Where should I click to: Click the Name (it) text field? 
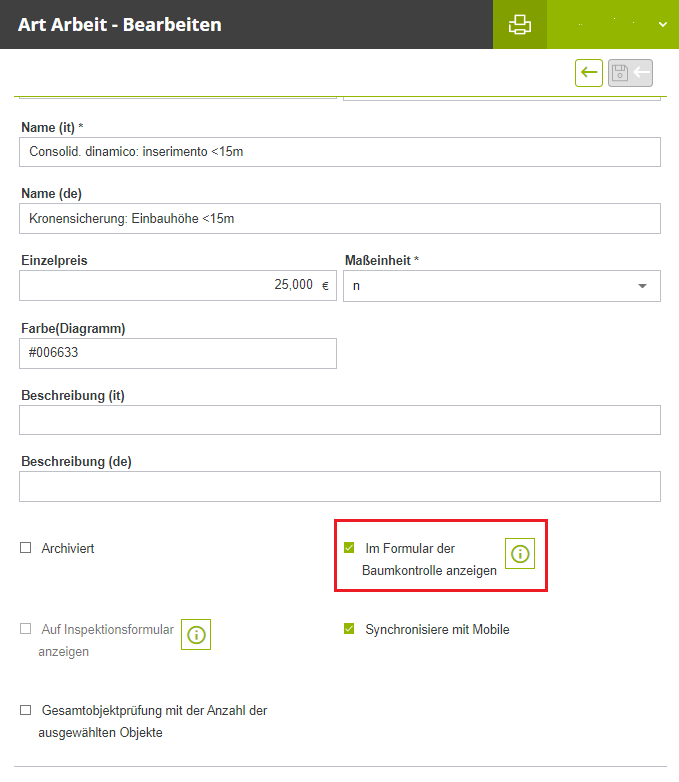tap(340, 151)
